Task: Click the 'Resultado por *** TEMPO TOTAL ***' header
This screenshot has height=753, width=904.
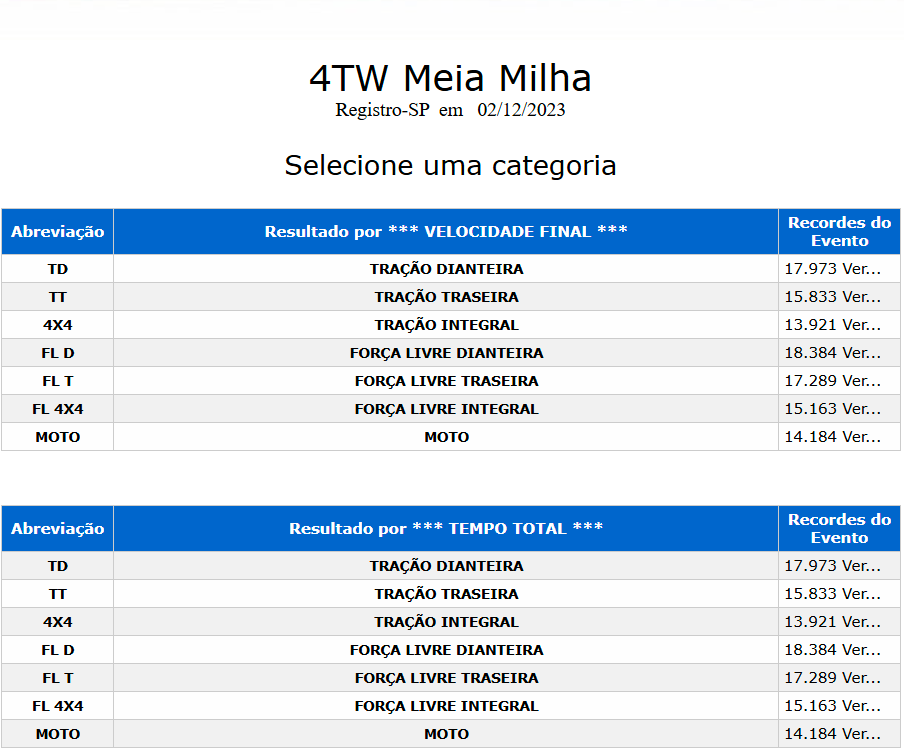Action: click(x=446, y=529)
